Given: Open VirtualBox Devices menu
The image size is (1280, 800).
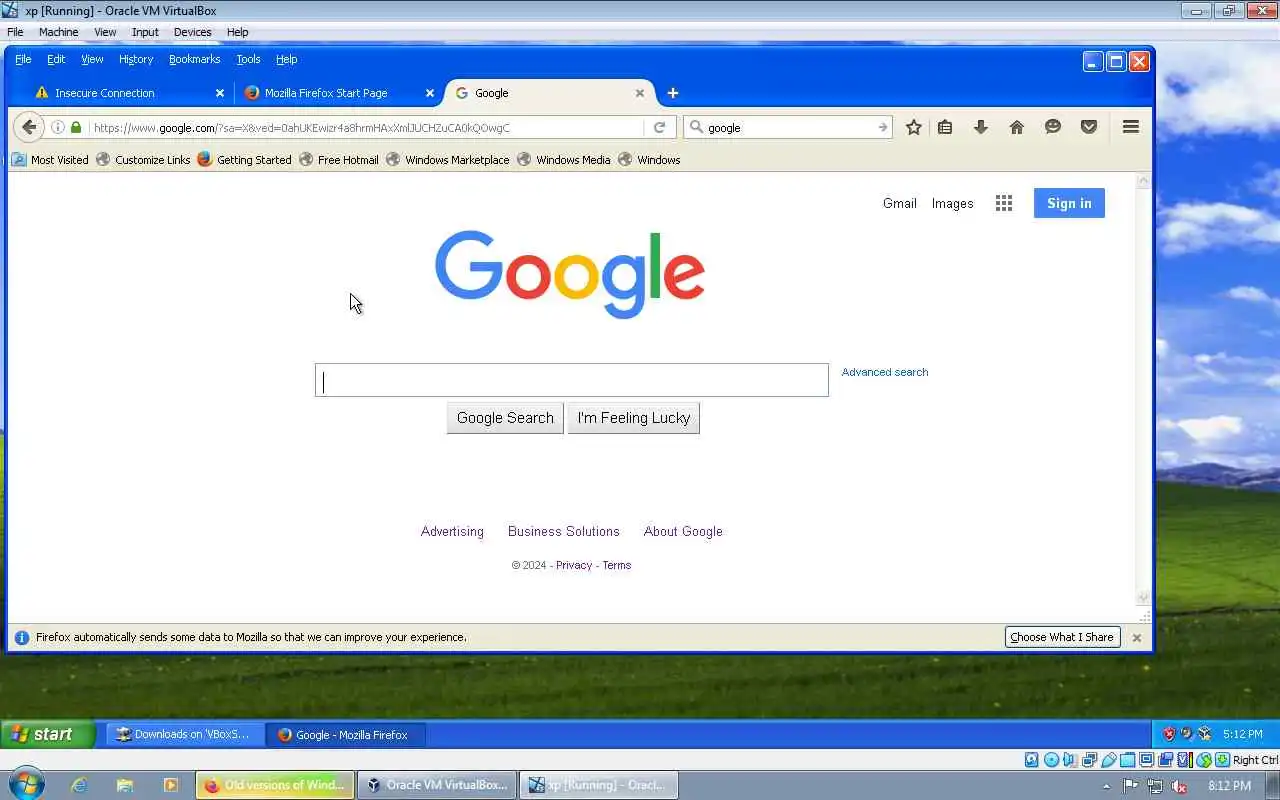Looking at the screenshot, I should pyautogui.click(x=192, y=32).
